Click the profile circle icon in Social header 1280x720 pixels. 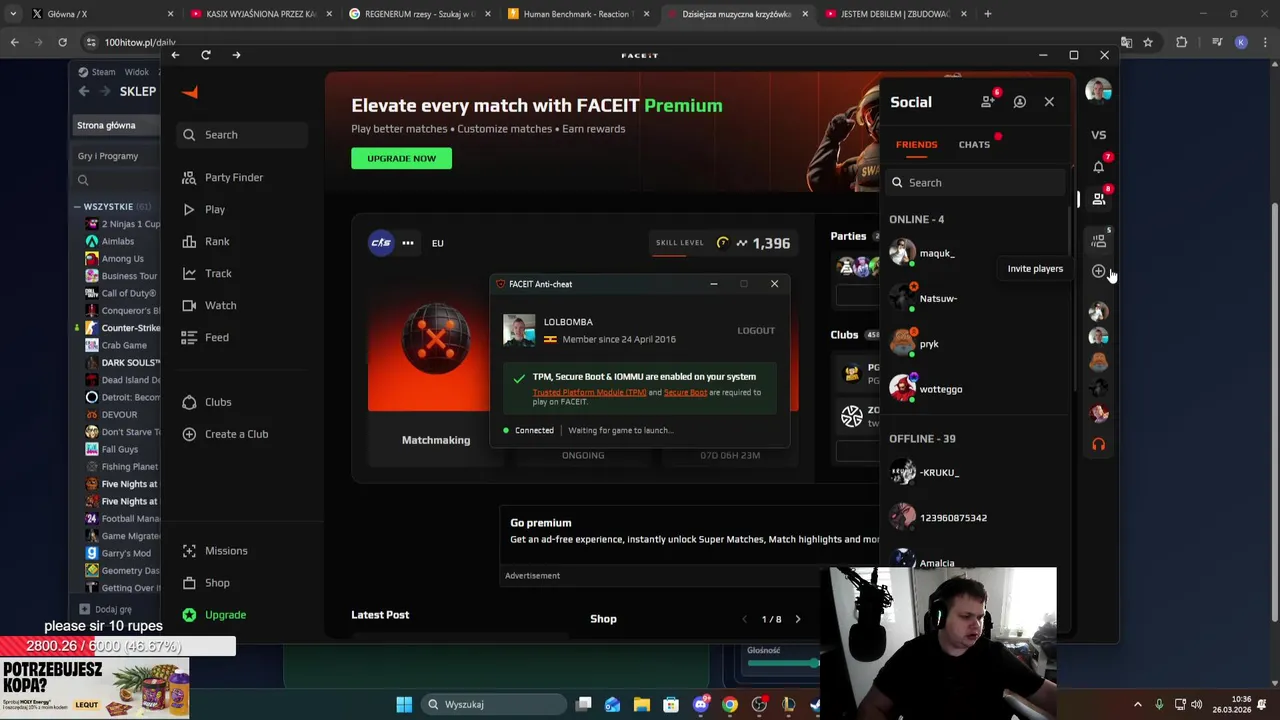tap(1019, 102)
